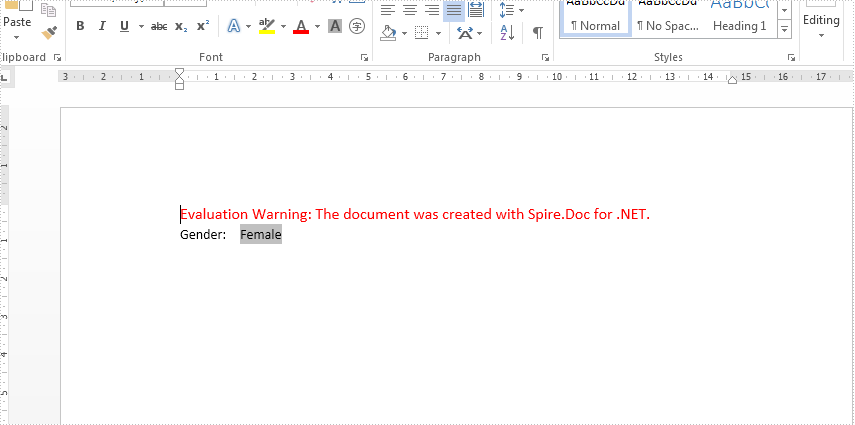
Task: Click the Distributed alignment icon
Action: coord(476,10)
